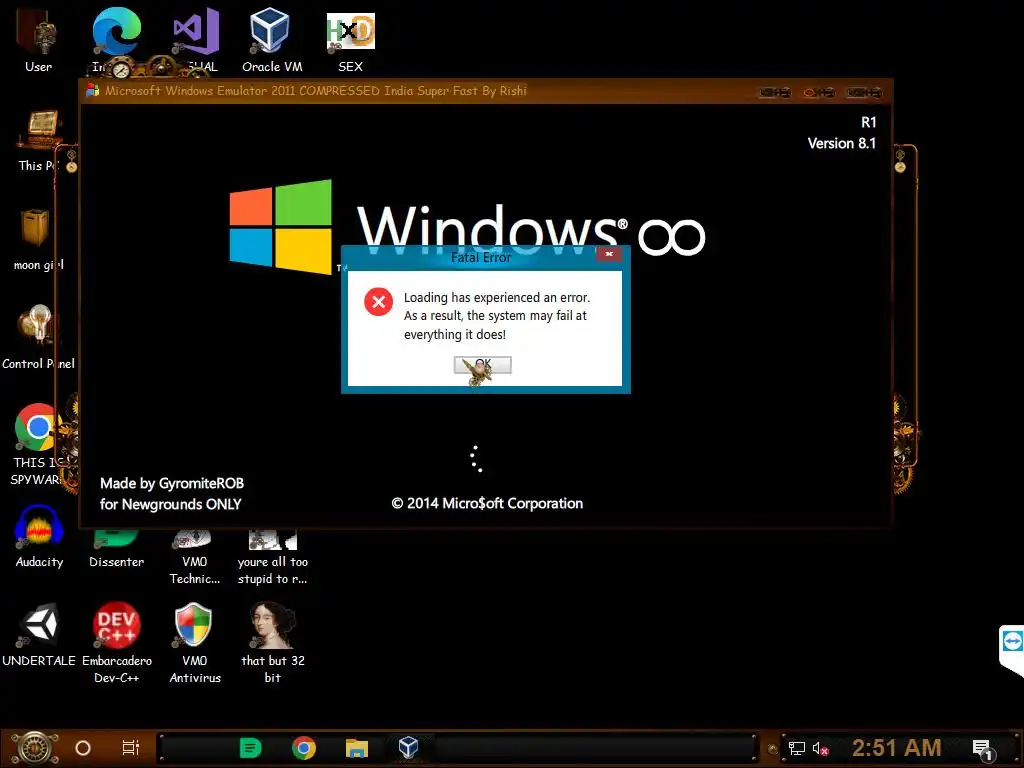Click the emulator window title bar icon

93,91
